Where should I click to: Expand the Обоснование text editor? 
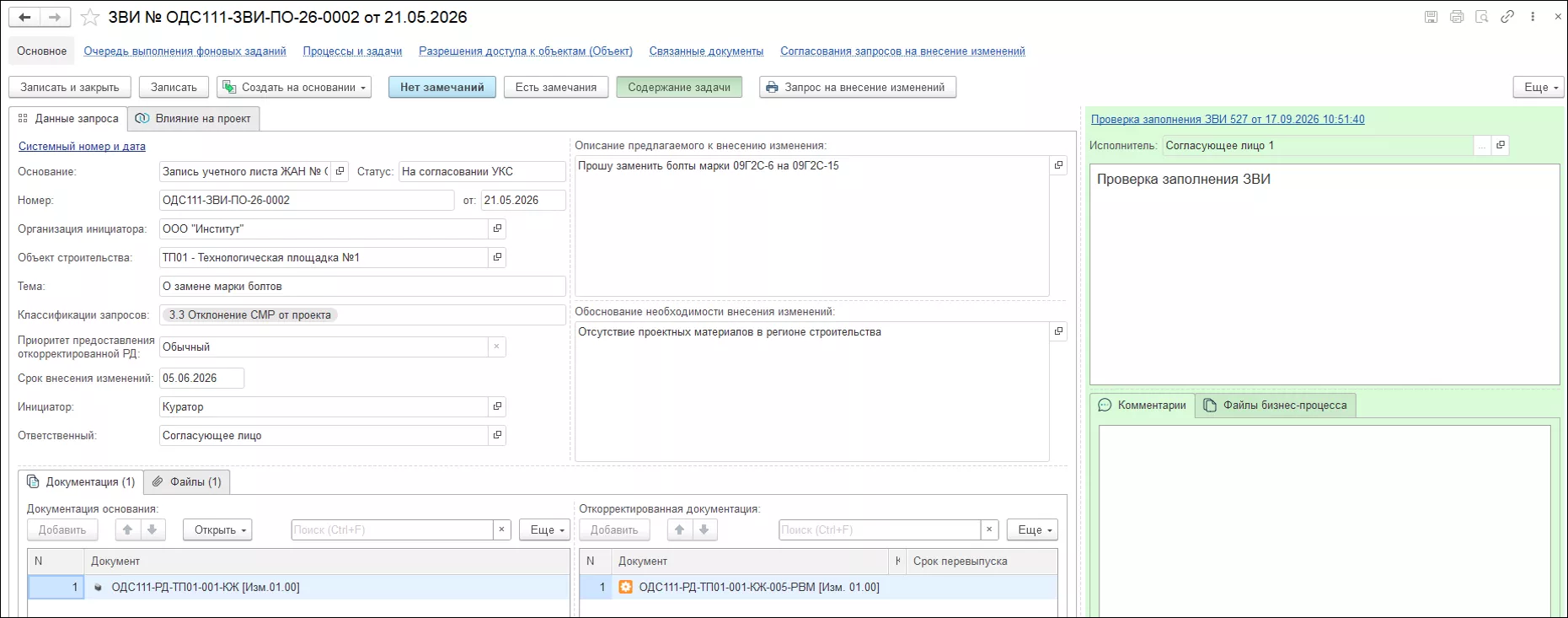tap(1058, 331)
